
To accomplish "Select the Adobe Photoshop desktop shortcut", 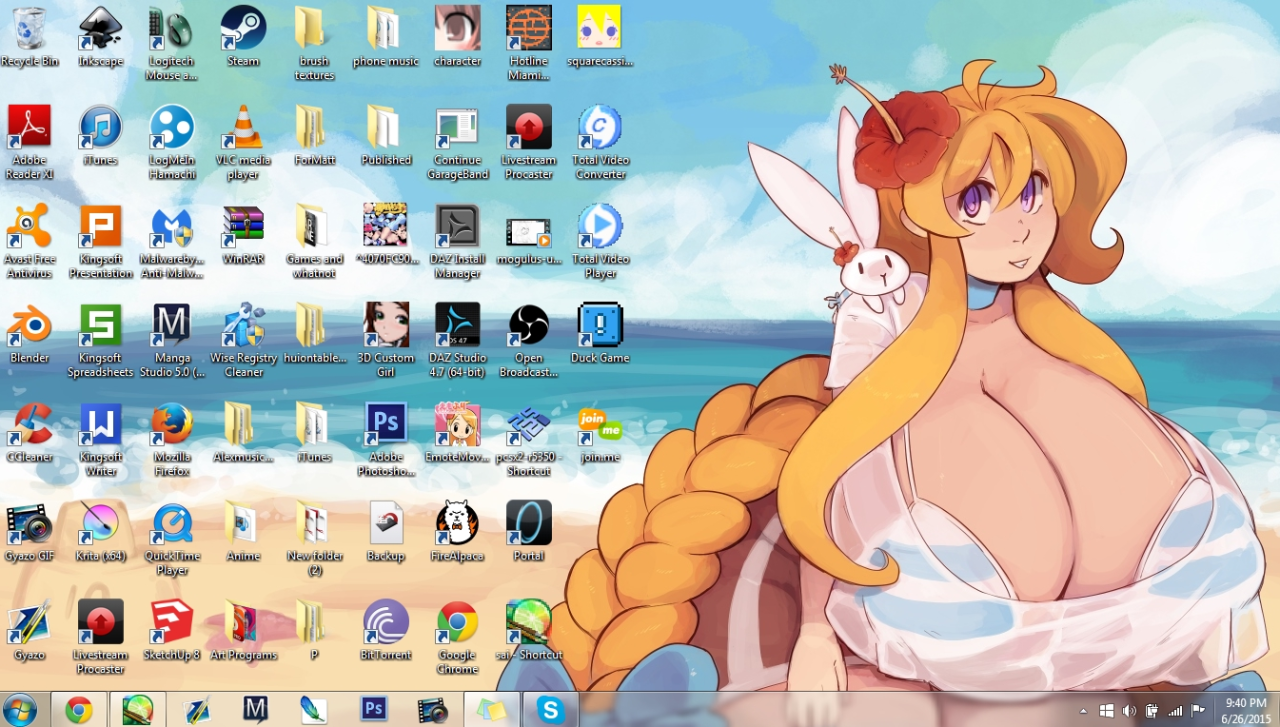I will coord(386,439).
